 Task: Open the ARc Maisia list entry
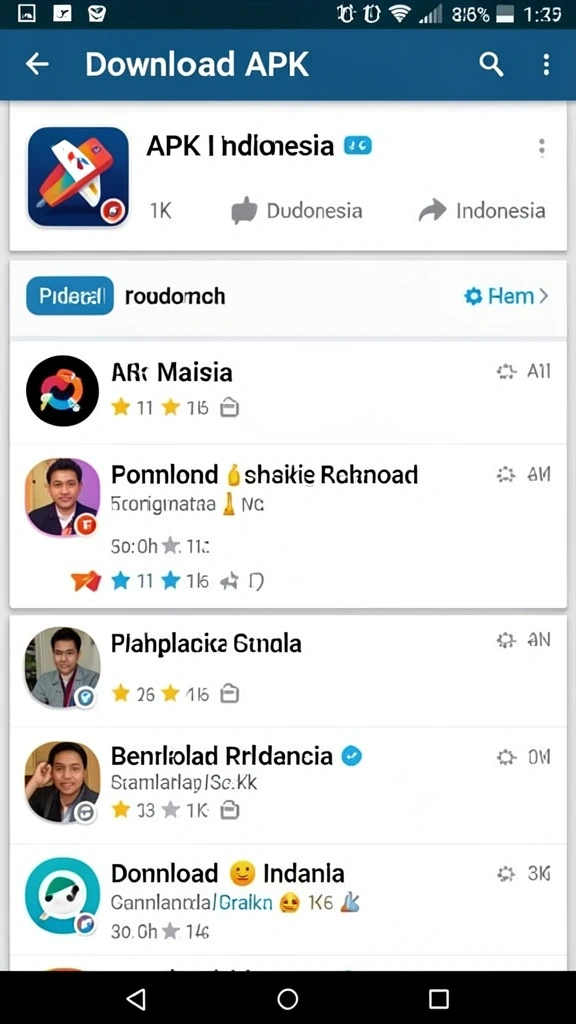tap(288, 392)
